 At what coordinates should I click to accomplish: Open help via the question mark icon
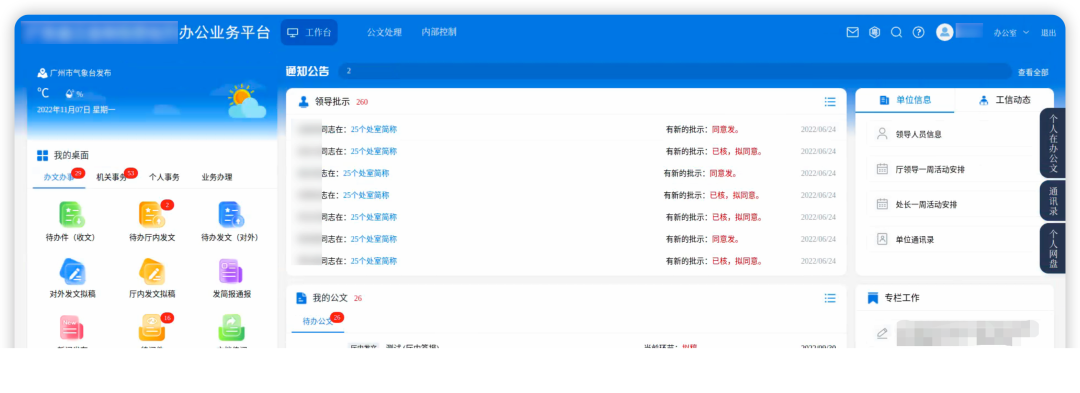pyautogui.click(x=918, y=32)
